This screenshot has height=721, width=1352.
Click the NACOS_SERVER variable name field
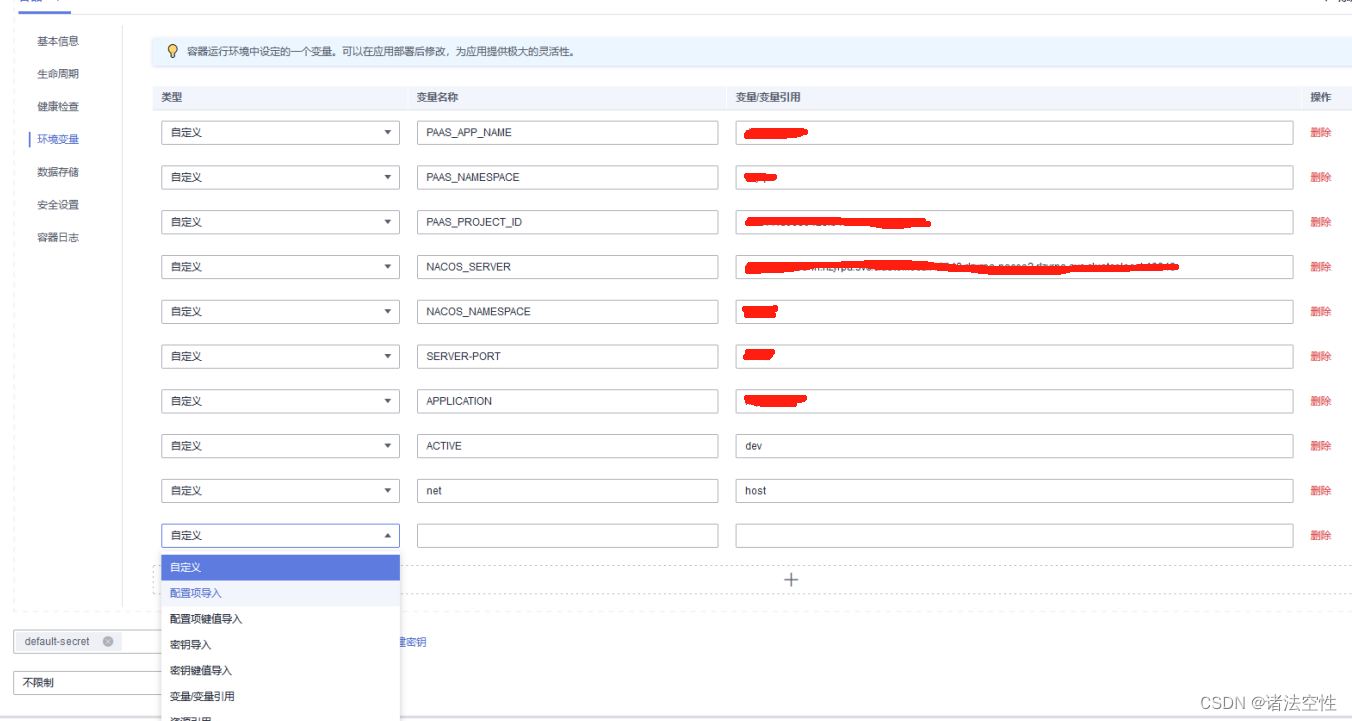tap(567, 267)
